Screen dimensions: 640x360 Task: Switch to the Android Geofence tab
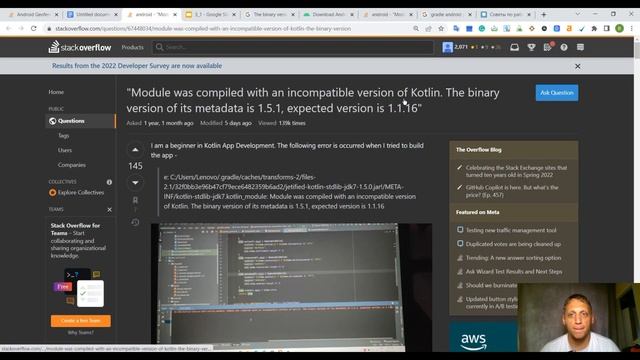[32, 14]
